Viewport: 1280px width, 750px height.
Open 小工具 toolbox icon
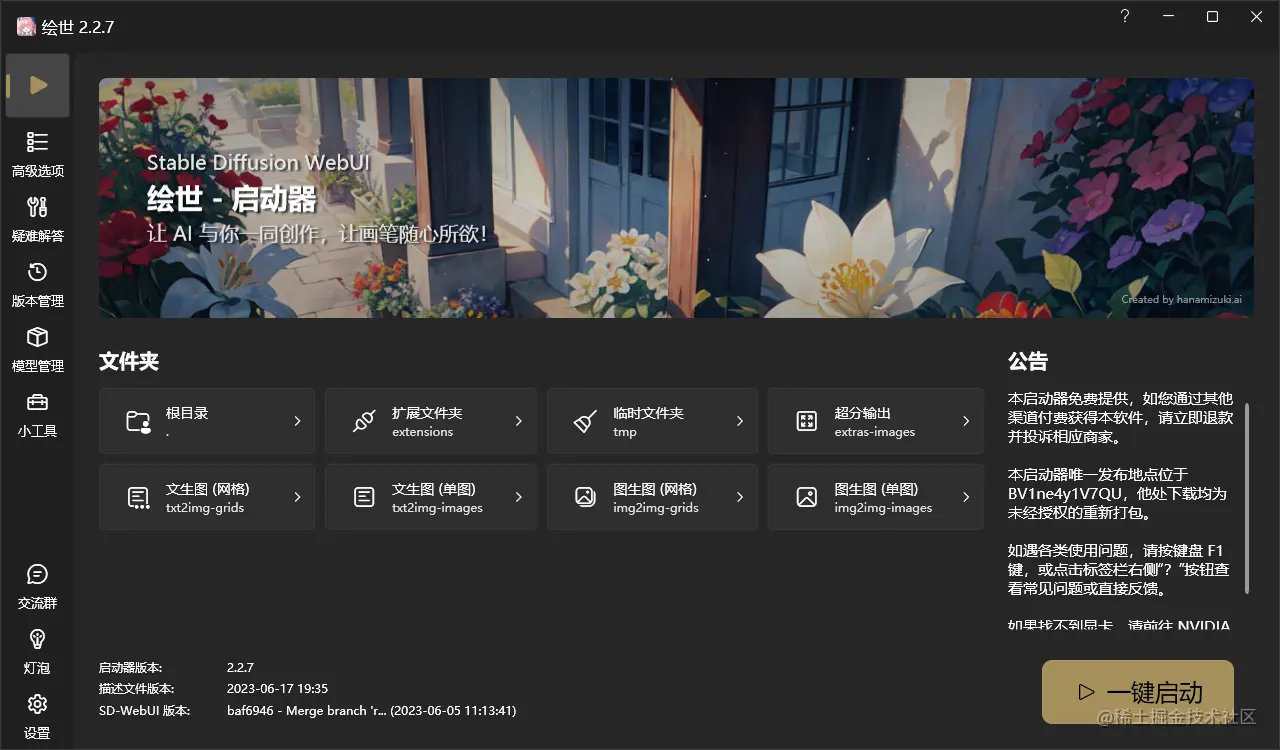37,402
